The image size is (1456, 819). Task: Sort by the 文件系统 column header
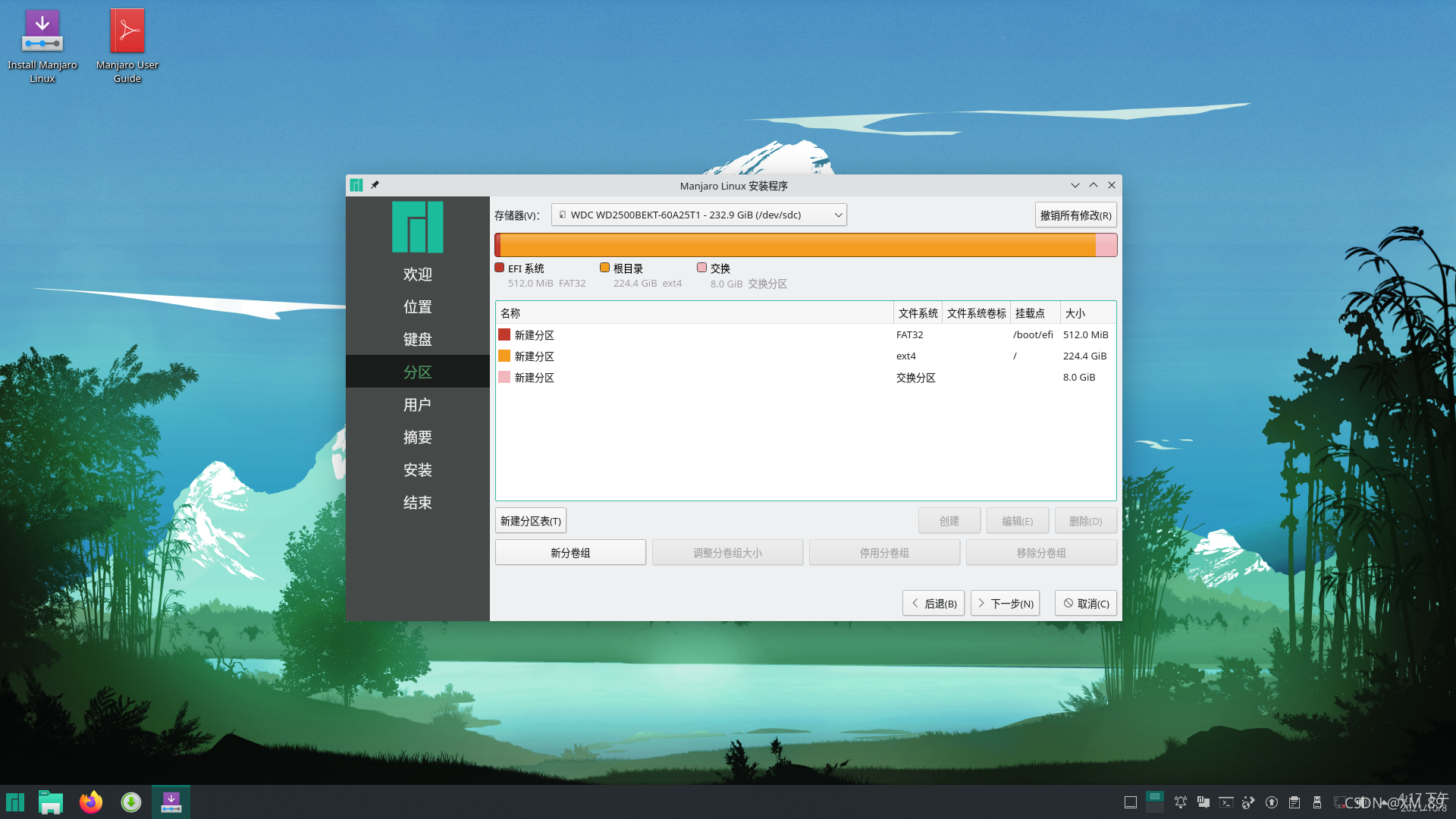click(918, 313)
